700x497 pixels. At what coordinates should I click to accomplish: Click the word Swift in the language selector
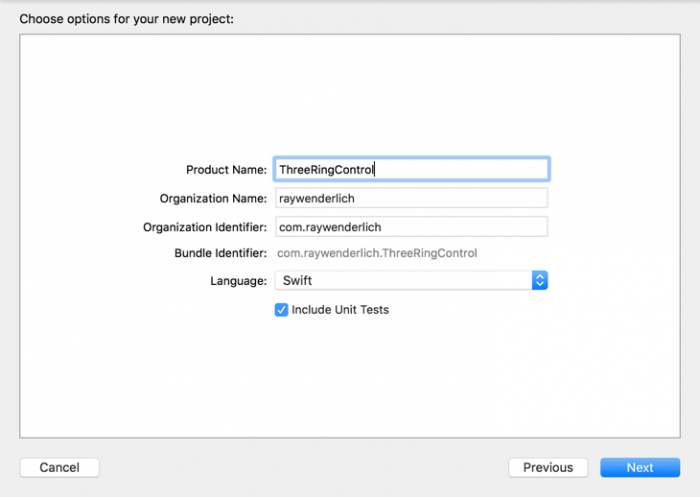pos(298,281)
